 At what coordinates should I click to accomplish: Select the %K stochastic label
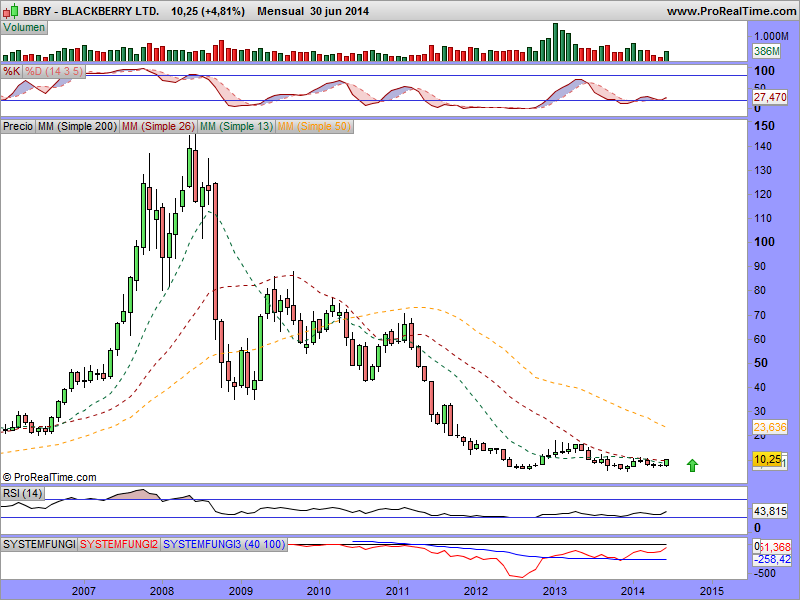11,71
